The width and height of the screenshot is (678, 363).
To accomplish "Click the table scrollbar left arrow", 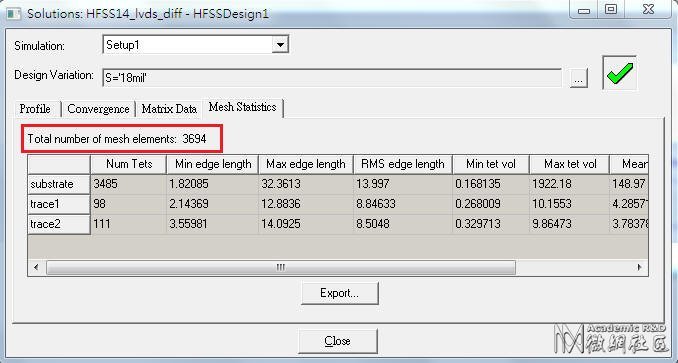I will click(x=36, y=267).
